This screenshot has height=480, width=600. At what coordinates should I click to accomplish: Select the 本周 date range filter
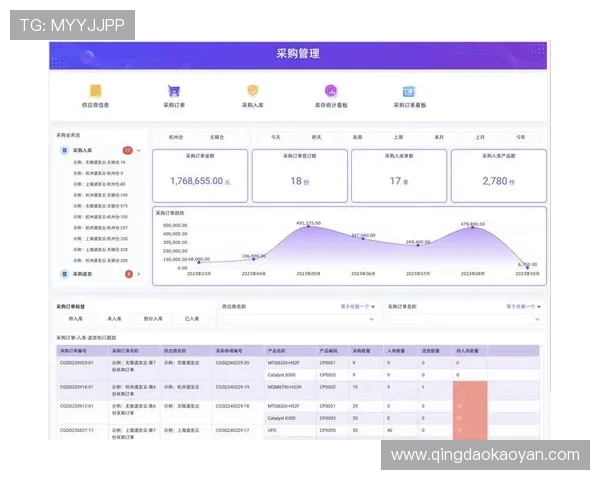click(x=357, y=137)
